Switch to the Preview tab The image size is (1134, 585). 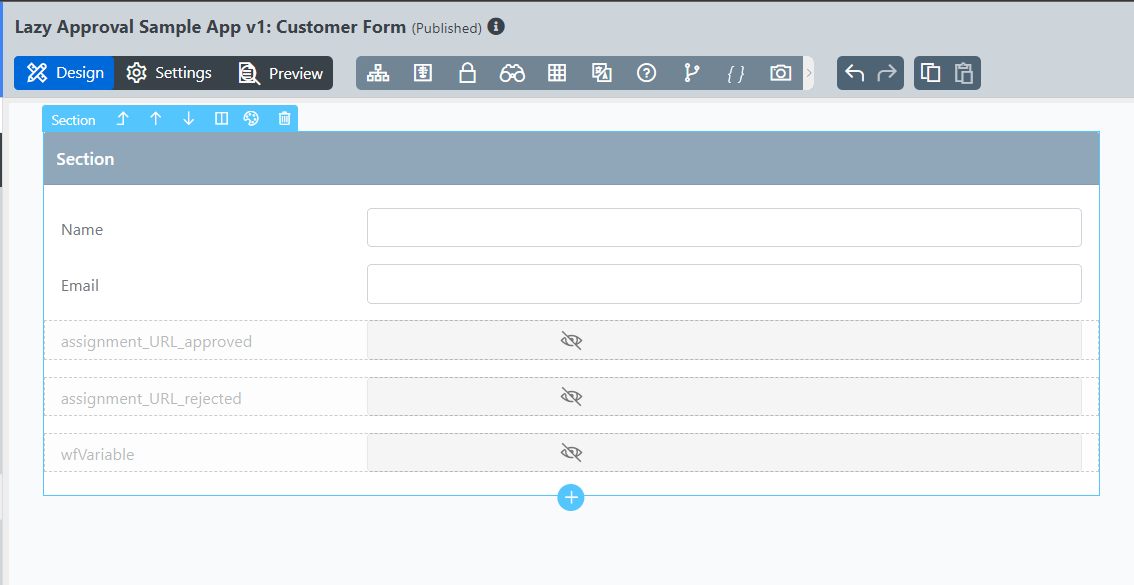click(281, 73)
